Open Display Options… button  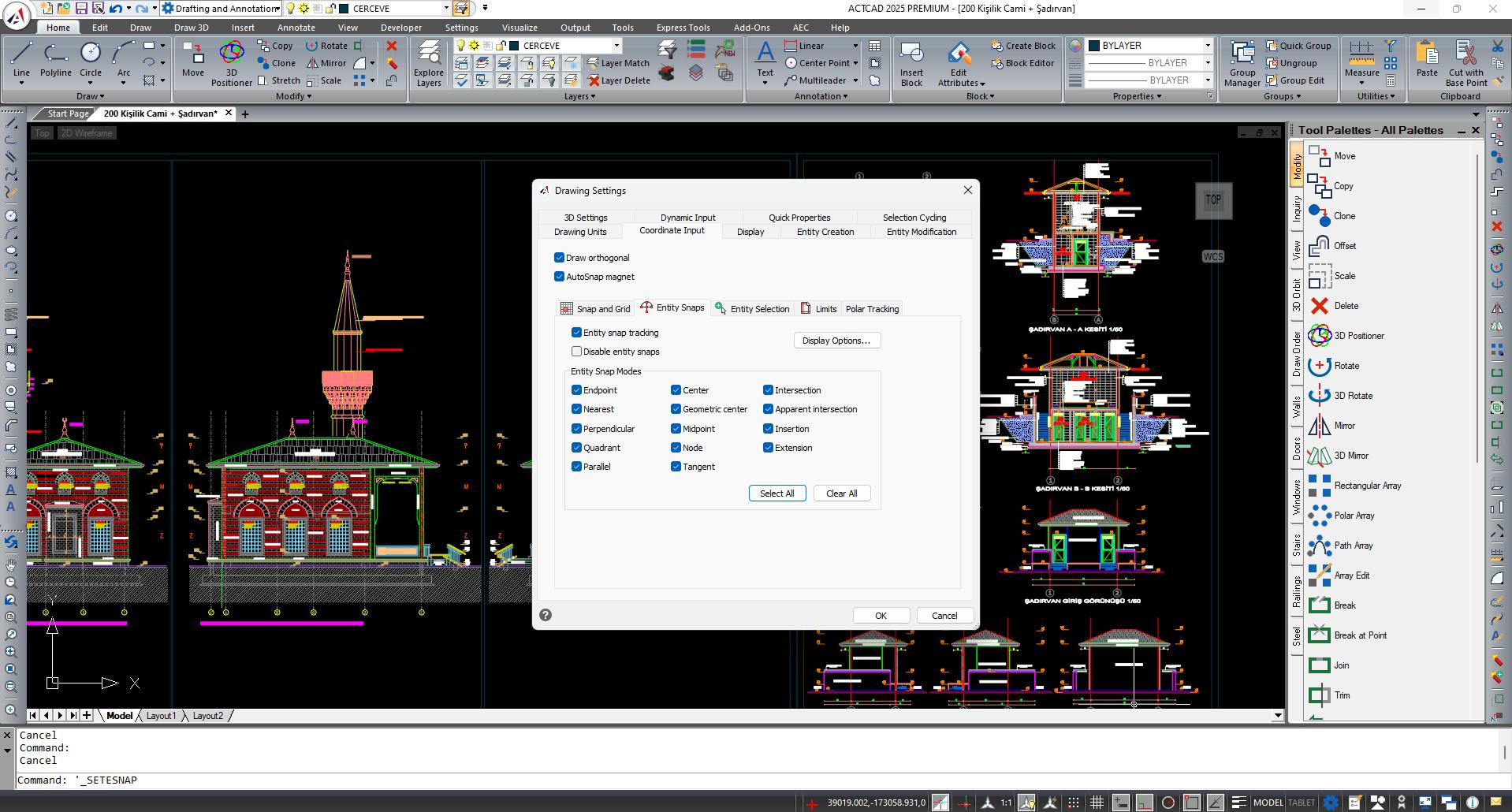(x=837, y=341)
